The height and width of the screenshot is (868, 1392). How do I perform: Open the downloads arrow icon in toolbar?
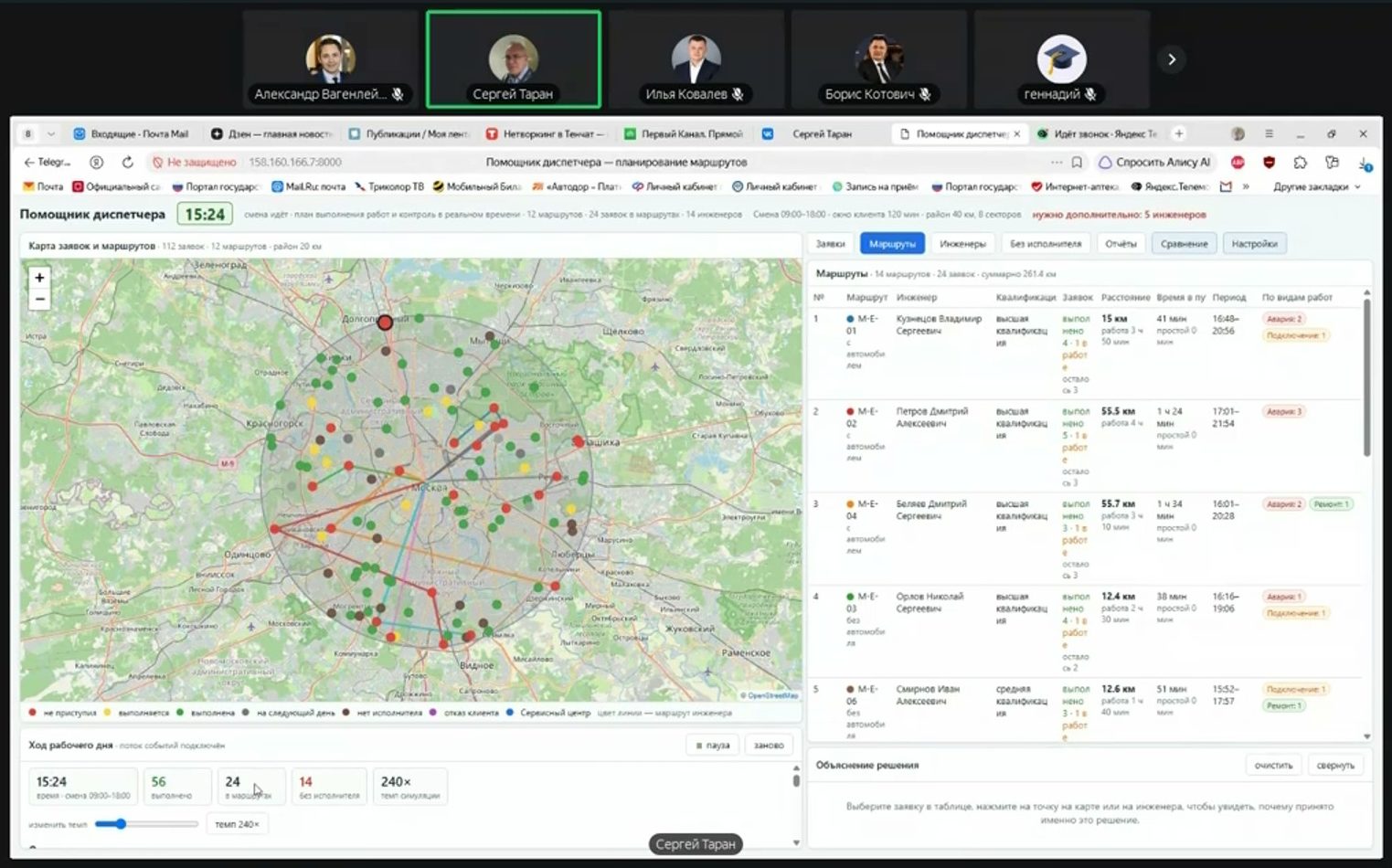[1364, 163]
